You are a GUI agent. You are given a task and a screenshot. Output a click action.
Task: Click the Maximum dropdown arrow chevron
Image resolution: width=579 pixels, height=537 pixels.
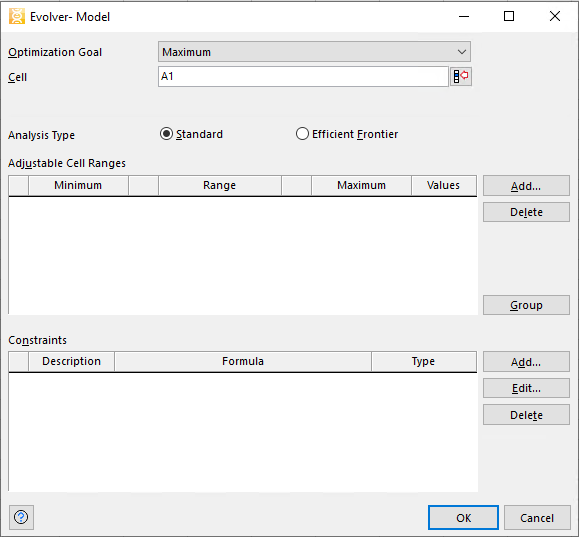[462, 52]
